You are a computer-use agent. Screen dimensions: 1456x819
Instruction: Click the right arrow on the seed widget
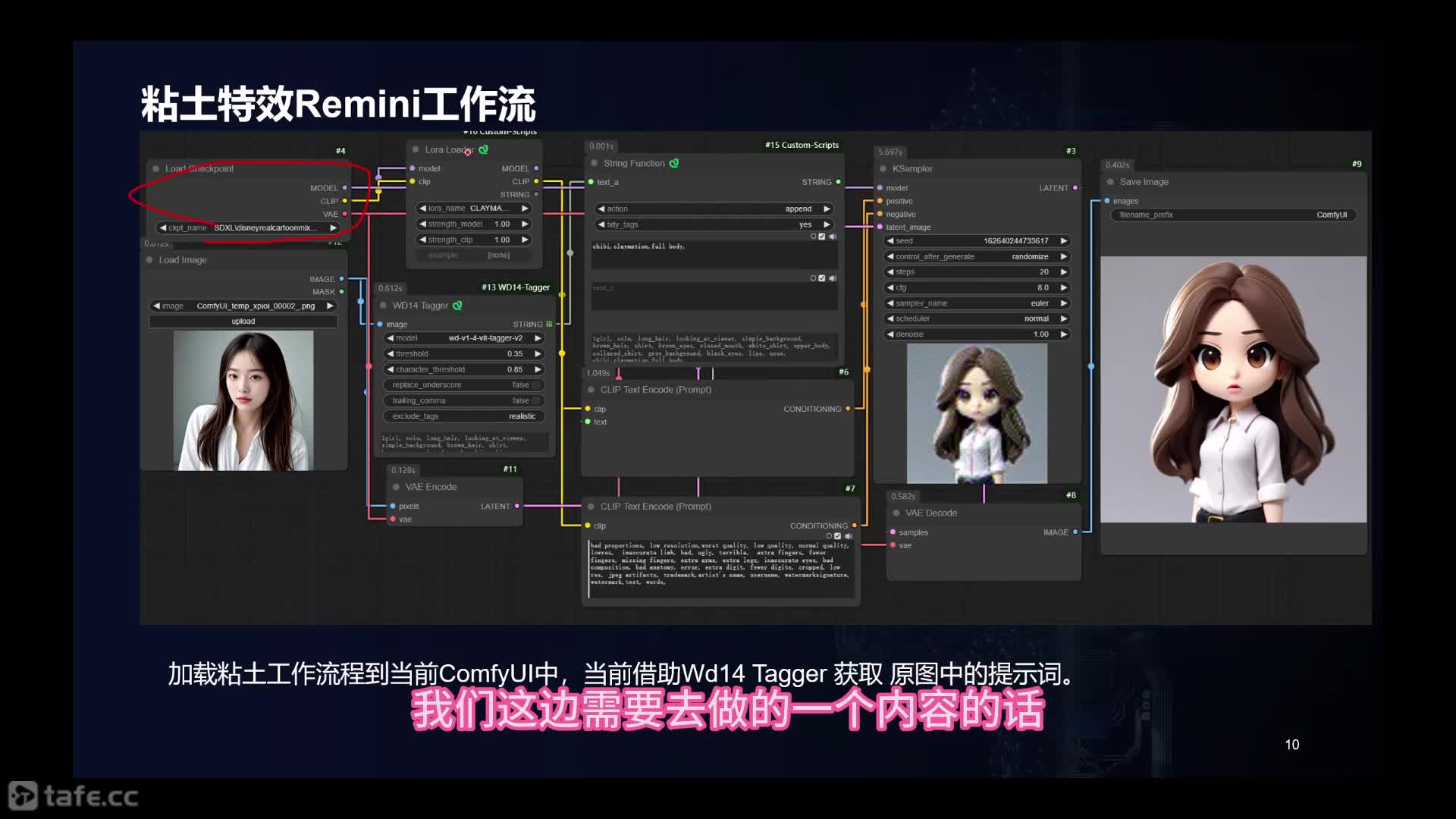click(x=1064, y=241)
